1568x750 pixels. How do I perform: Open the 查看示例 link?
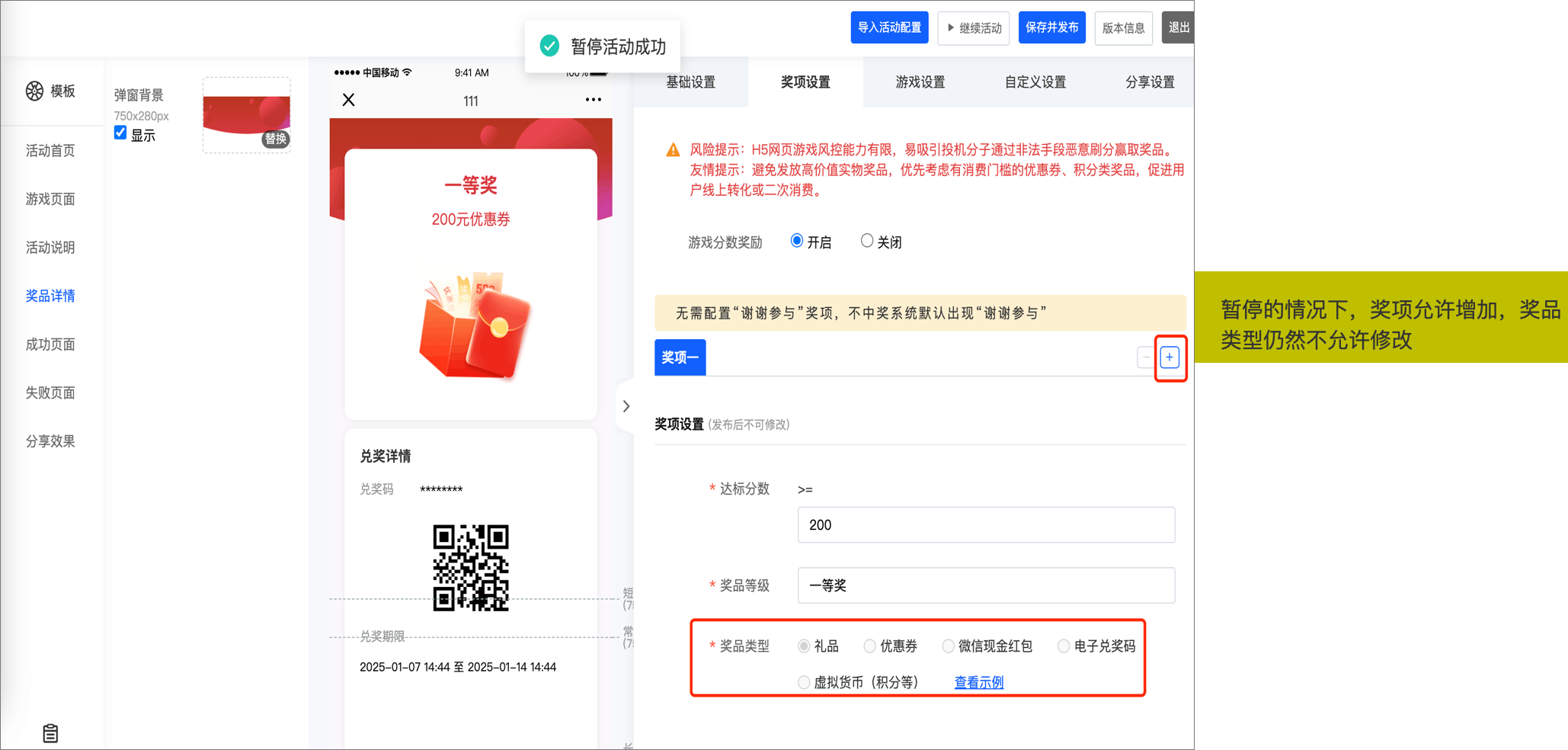point(978,682)
